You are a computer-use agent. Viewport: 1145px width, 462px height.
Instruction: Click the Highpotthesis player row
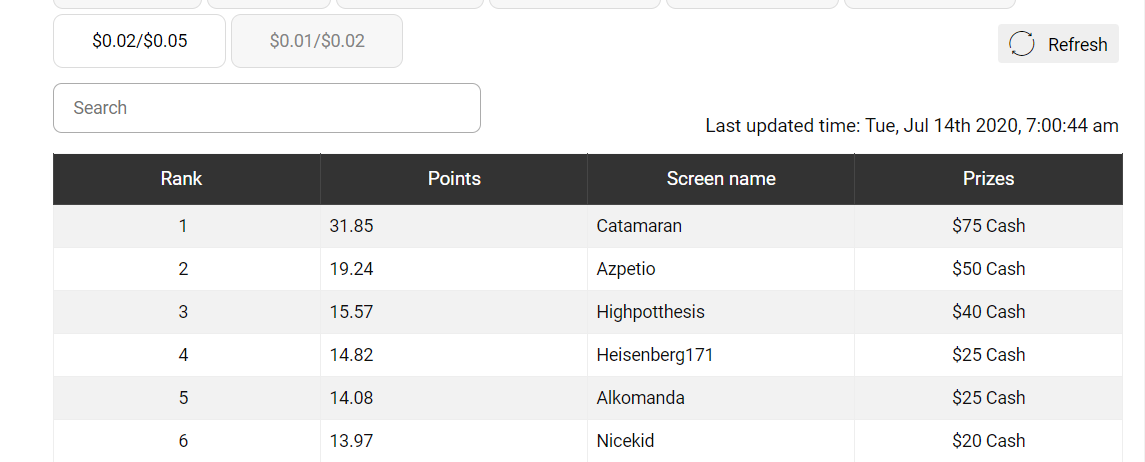click(x=650, y=312)
